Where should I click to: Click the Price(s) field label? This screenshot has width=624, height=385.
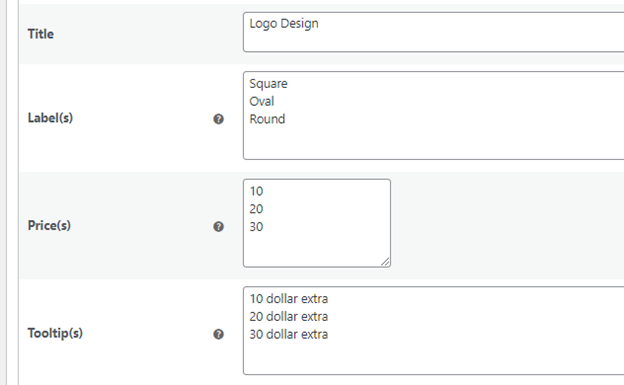click(x=49, y=225)
